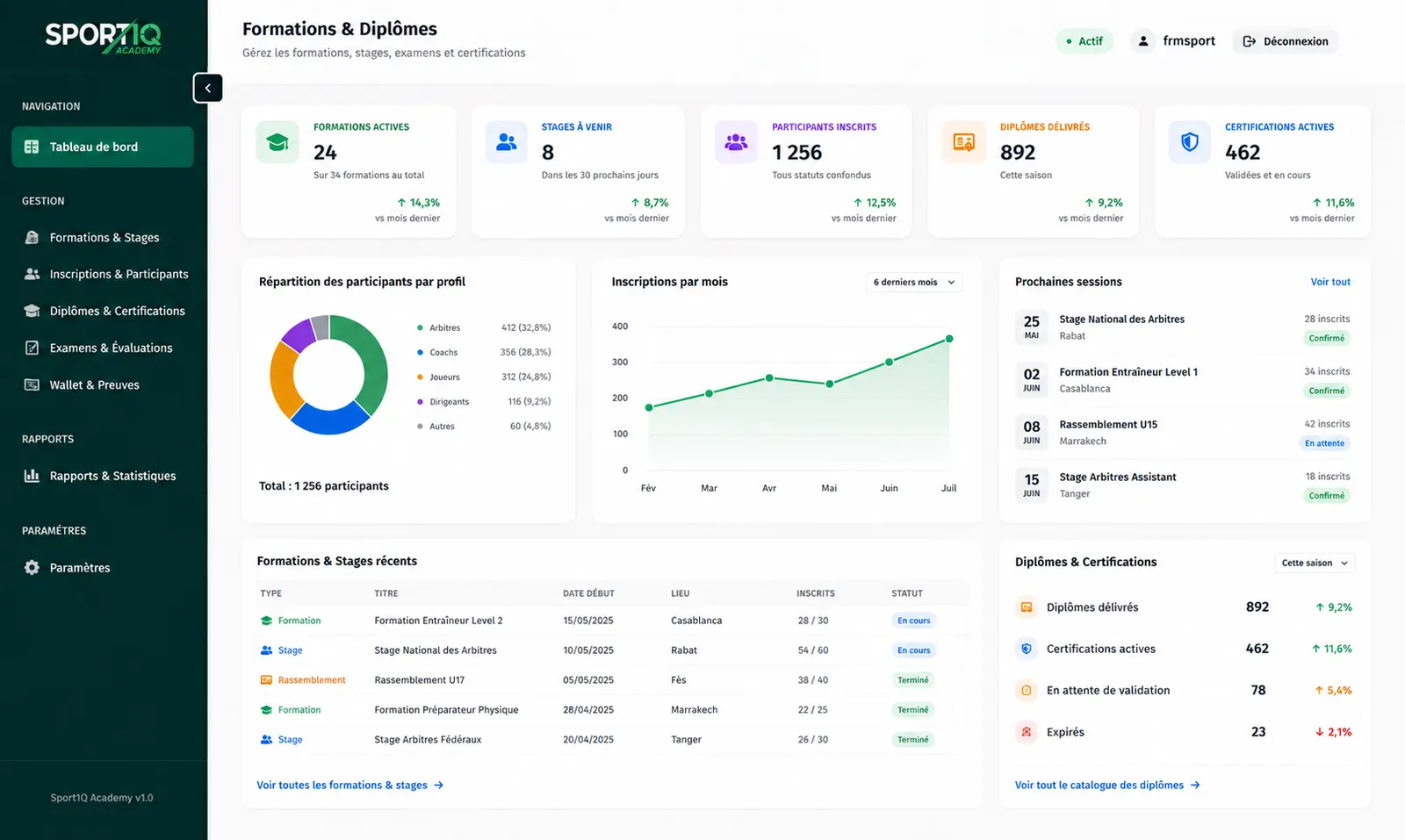Select the Rassemblement U15 session row
The image size is (1405, 840).
1184,433
